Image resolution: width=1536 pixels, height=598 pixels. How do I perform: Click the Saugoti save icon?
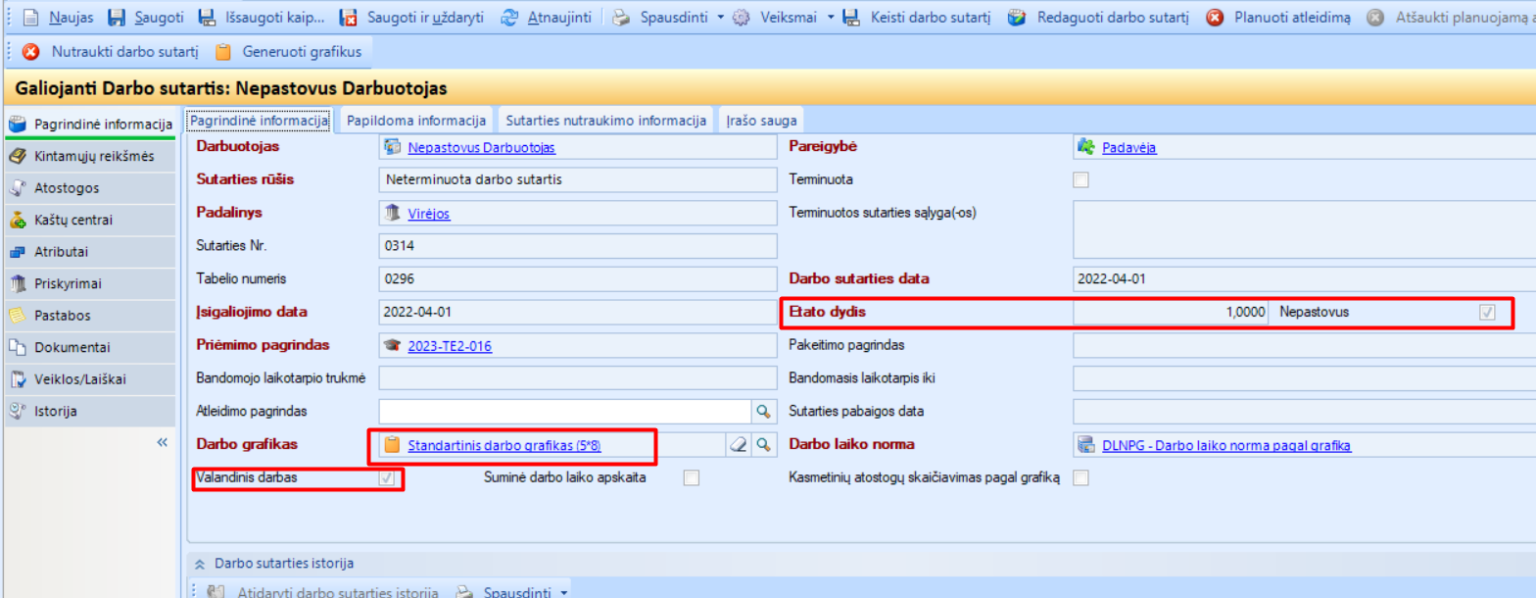116,18
